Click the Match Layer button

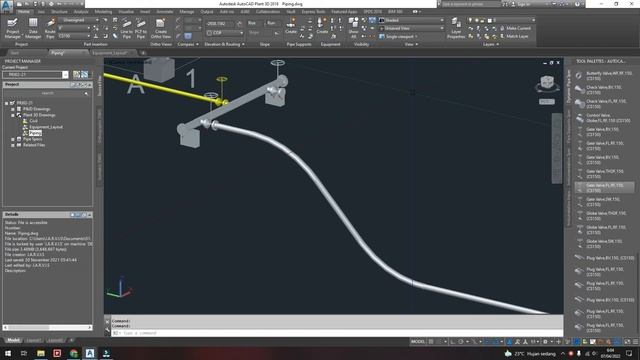[x=514, y=36]
